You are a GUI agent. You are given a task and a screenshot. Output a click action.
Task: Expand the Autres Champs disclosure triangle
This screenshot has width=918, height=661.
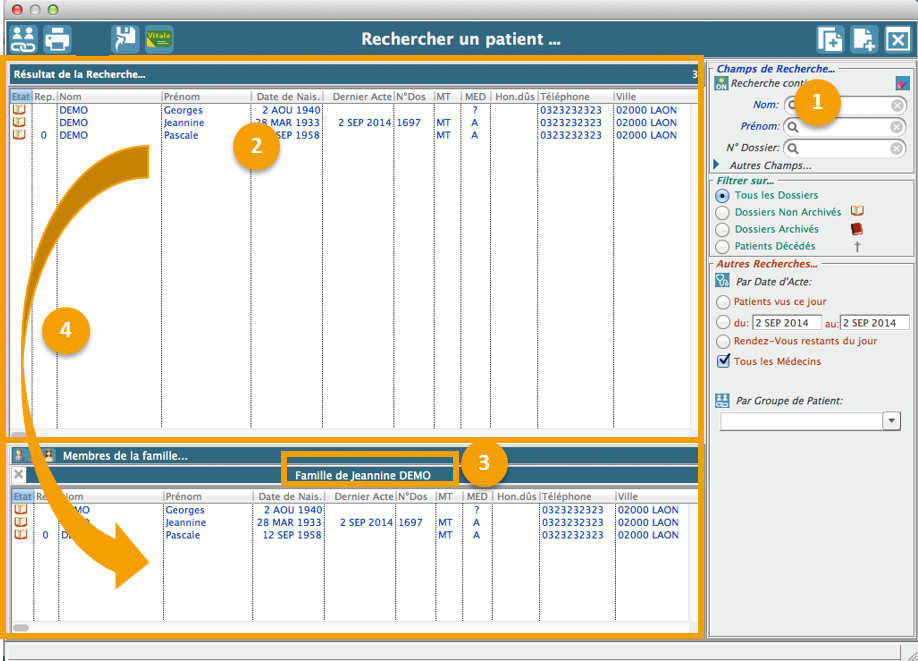pyautogui.click(x=717, y=165)
